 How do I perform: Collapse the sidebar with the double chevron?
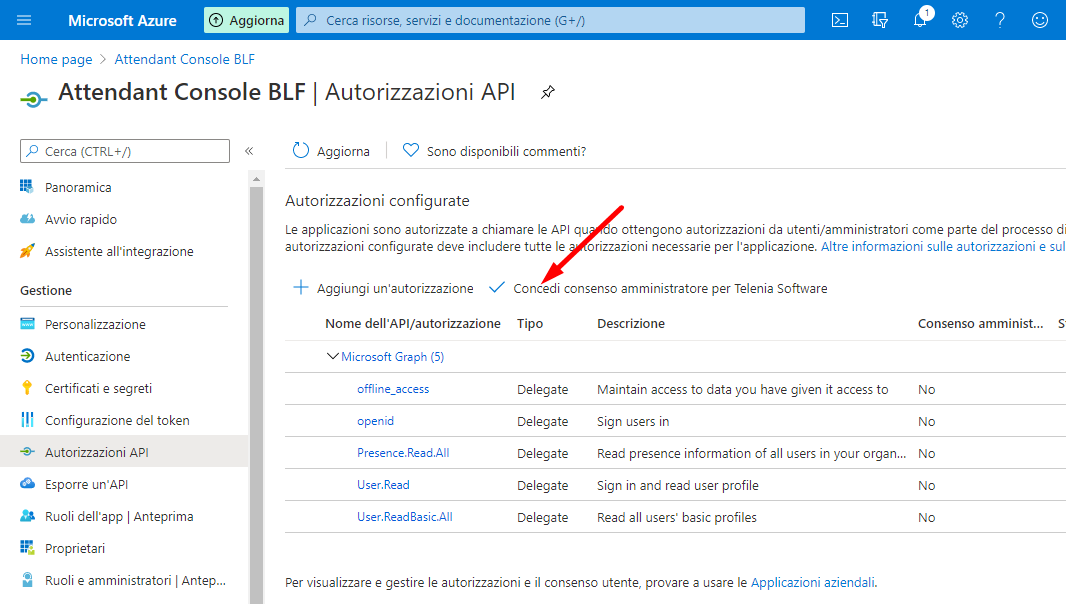click(249, 151)
